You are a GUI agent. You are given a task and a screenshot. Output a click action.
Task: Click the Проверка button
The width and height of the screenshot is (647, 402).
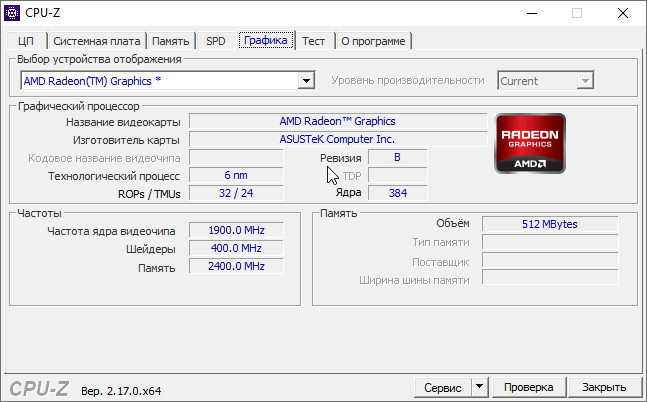click(x=528, y=387)
